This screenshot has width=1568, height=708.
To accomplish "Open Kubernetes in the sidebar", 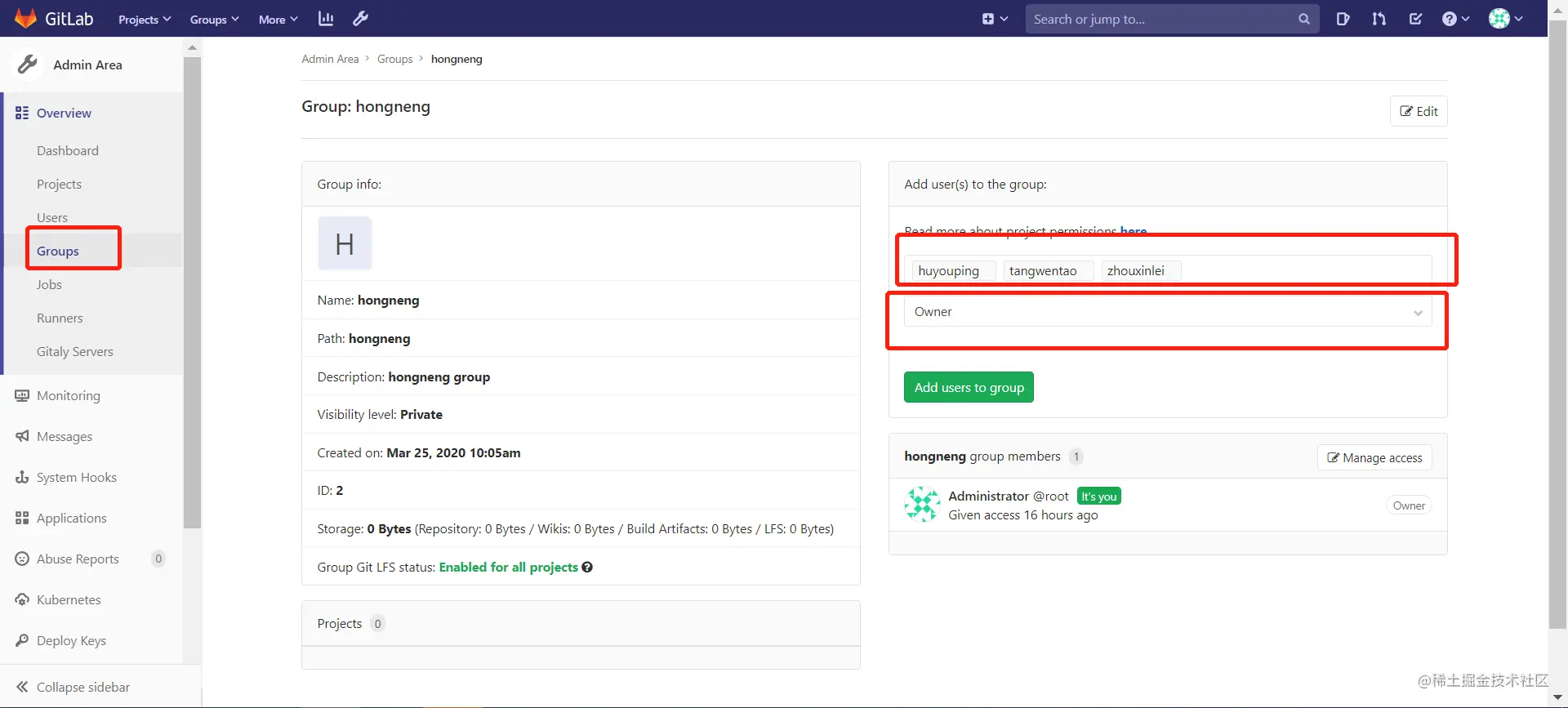I will 69,599.
